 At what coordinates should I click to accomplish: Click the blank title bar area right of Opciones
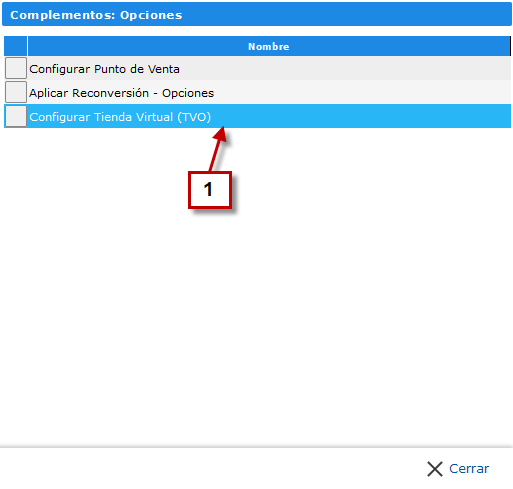[x=347, y=14]
